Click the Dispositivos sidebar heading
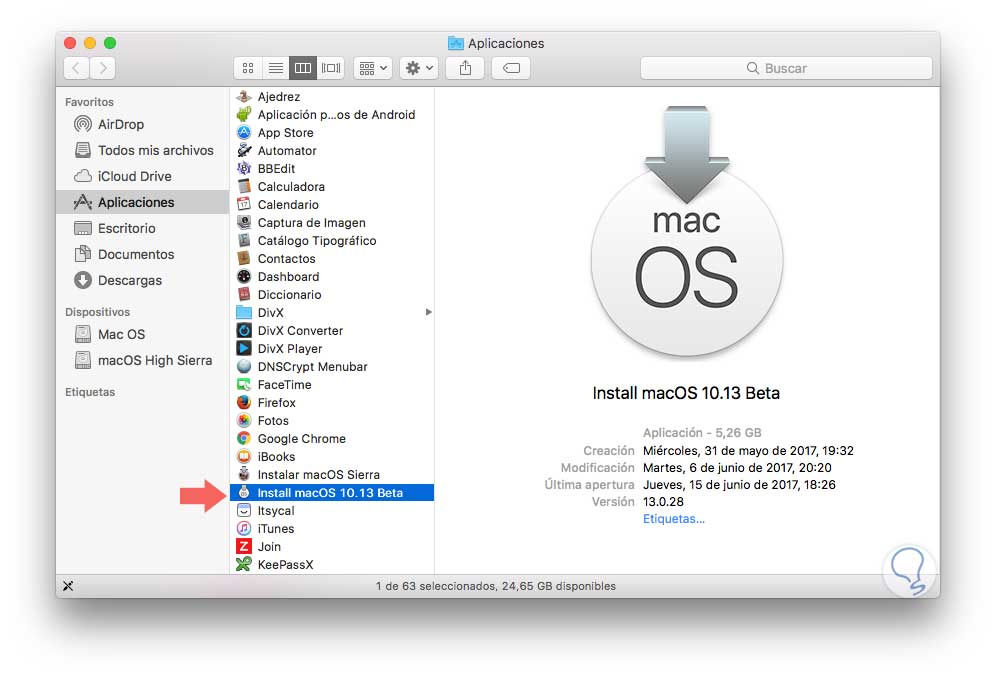The image size is (996, 678). [97, 312]
